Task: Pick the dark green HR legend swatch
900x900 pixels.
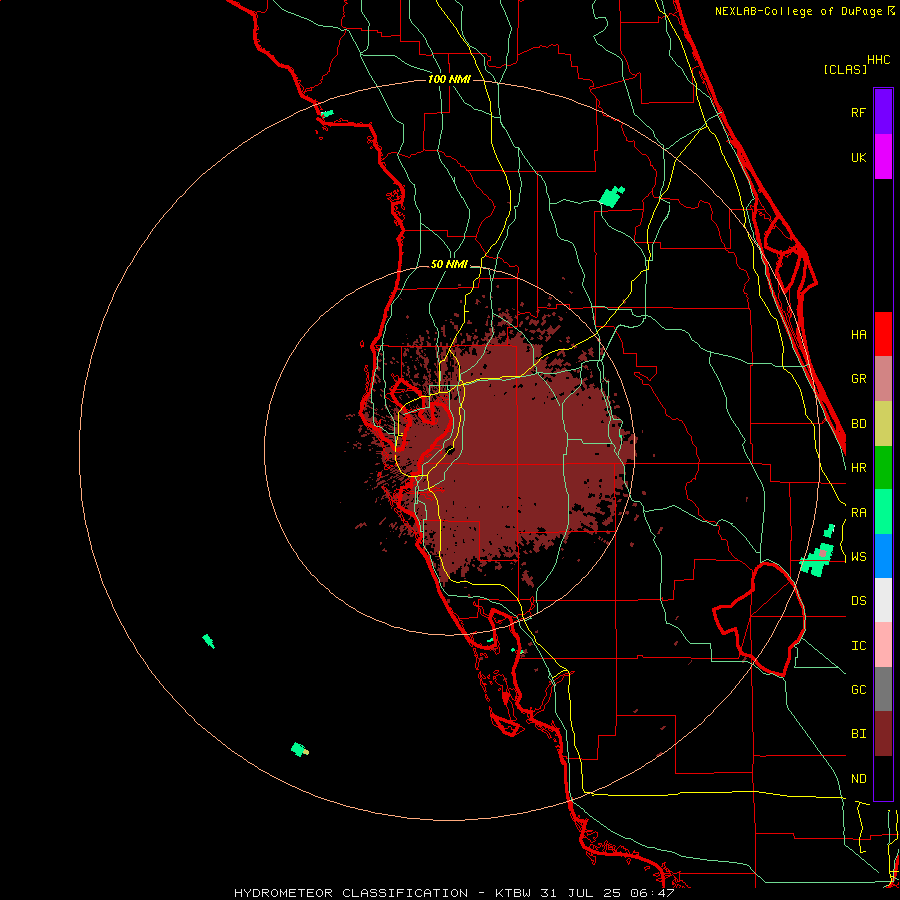Action: 883,468
